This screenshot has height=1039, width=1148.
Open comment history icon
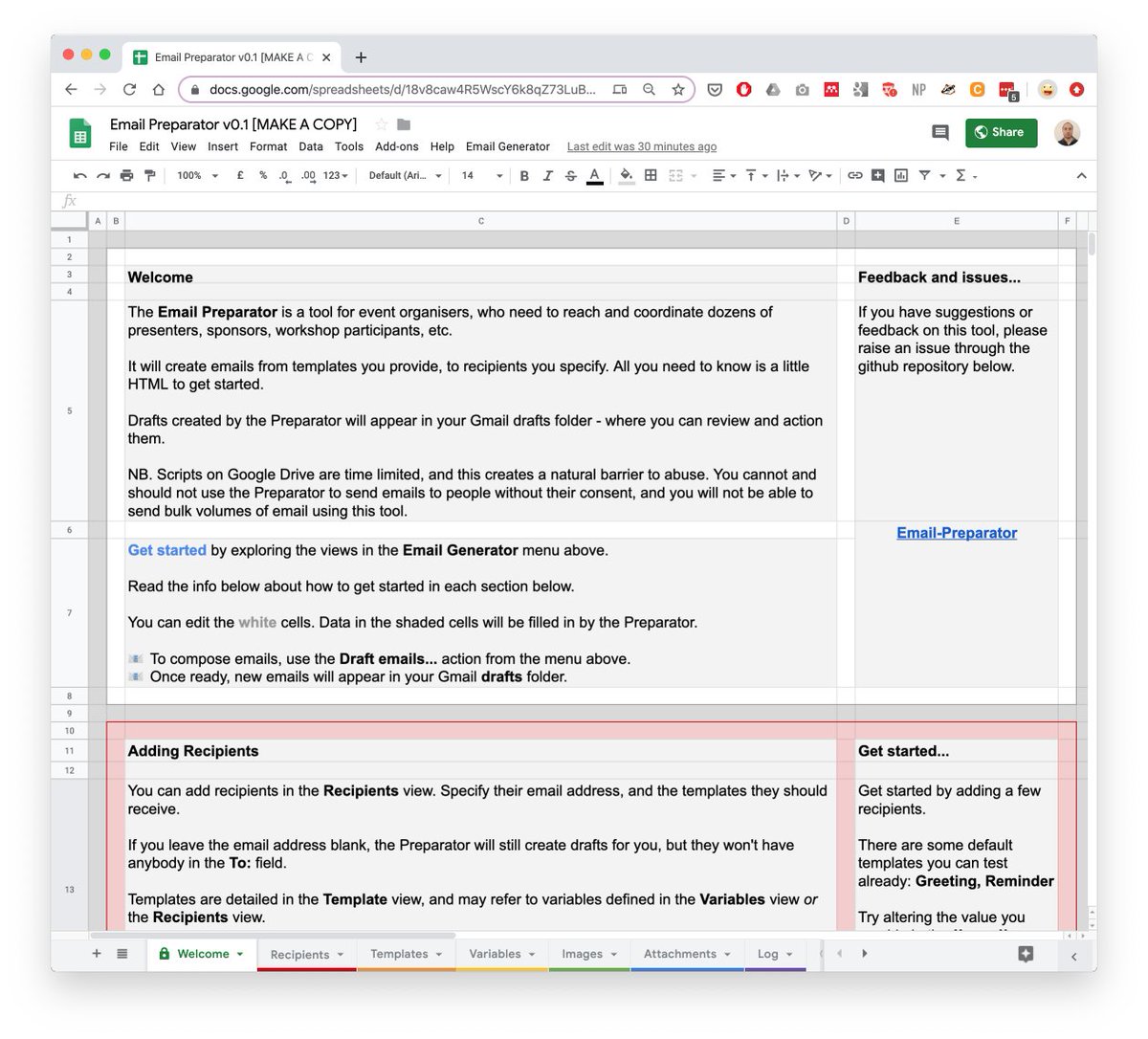click(x=940, y=132)
